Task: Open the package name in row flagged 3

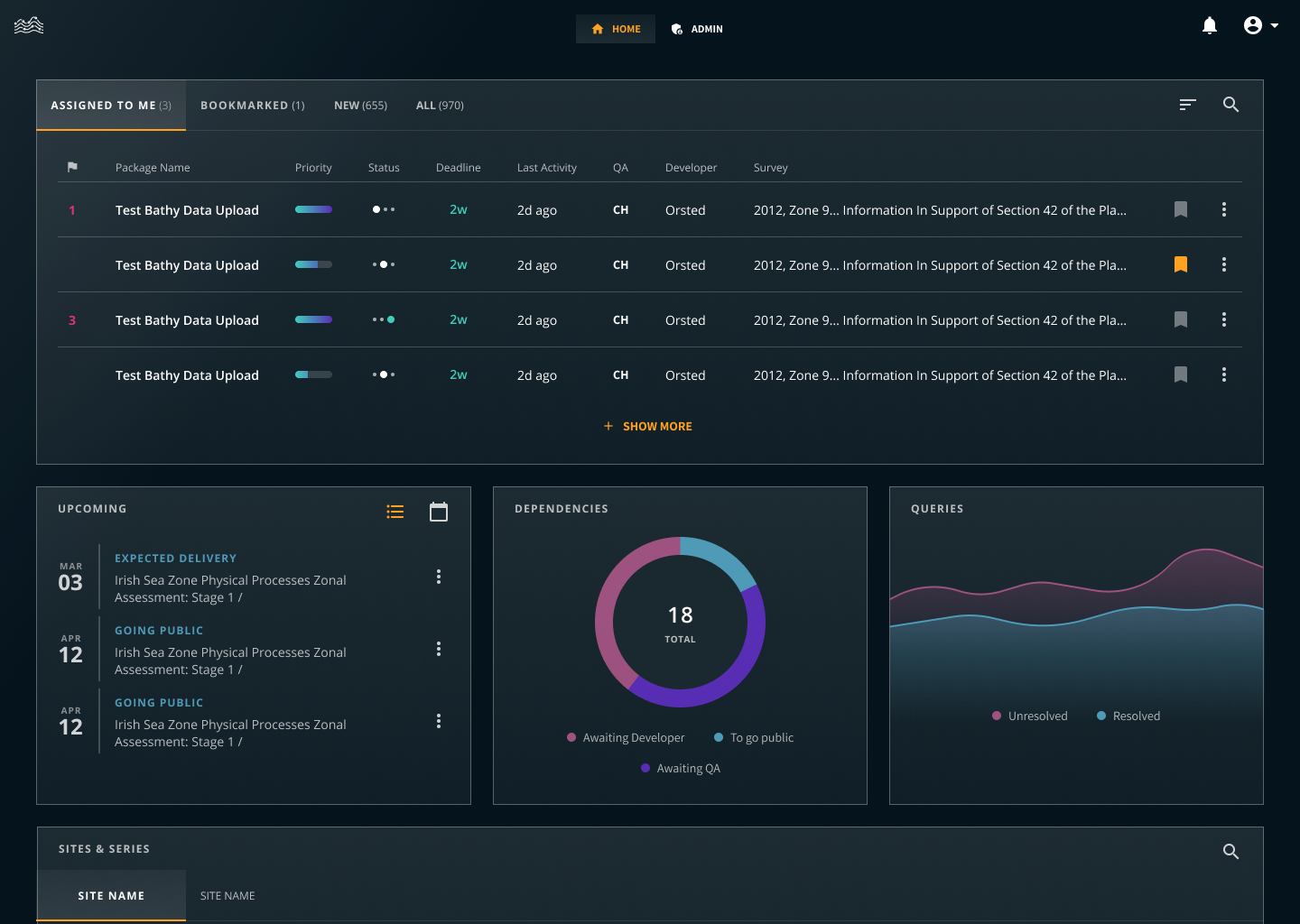Action: pyautogui.click(x=187, y=320)
